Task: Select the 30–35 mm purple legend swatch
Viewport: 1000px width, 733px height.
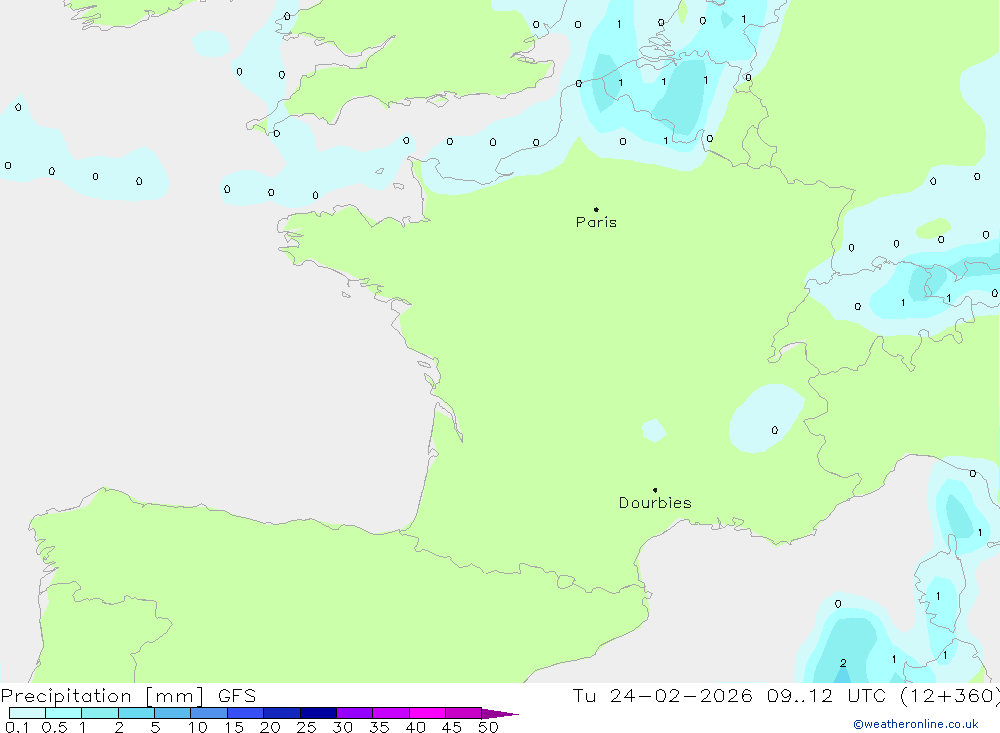Action: coord(355,713)
